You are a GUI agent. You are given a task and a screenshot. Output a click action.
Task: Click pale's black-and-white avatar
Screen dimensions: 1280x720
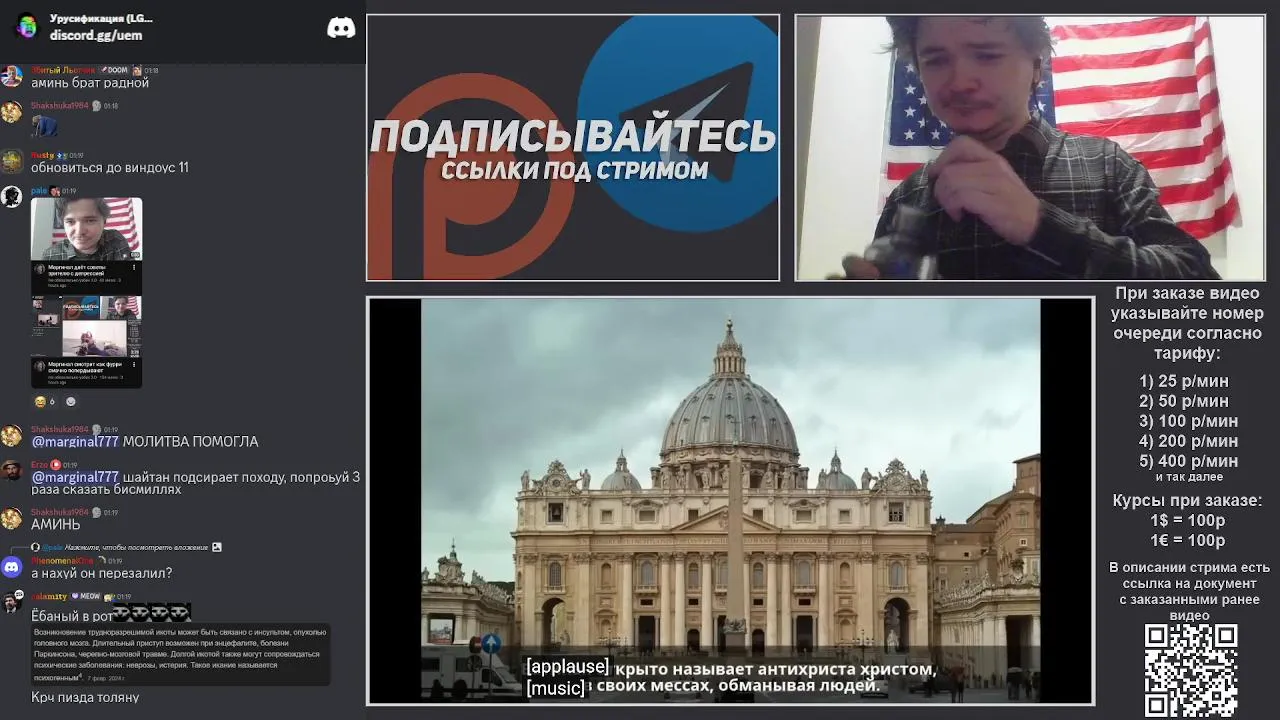12,197
